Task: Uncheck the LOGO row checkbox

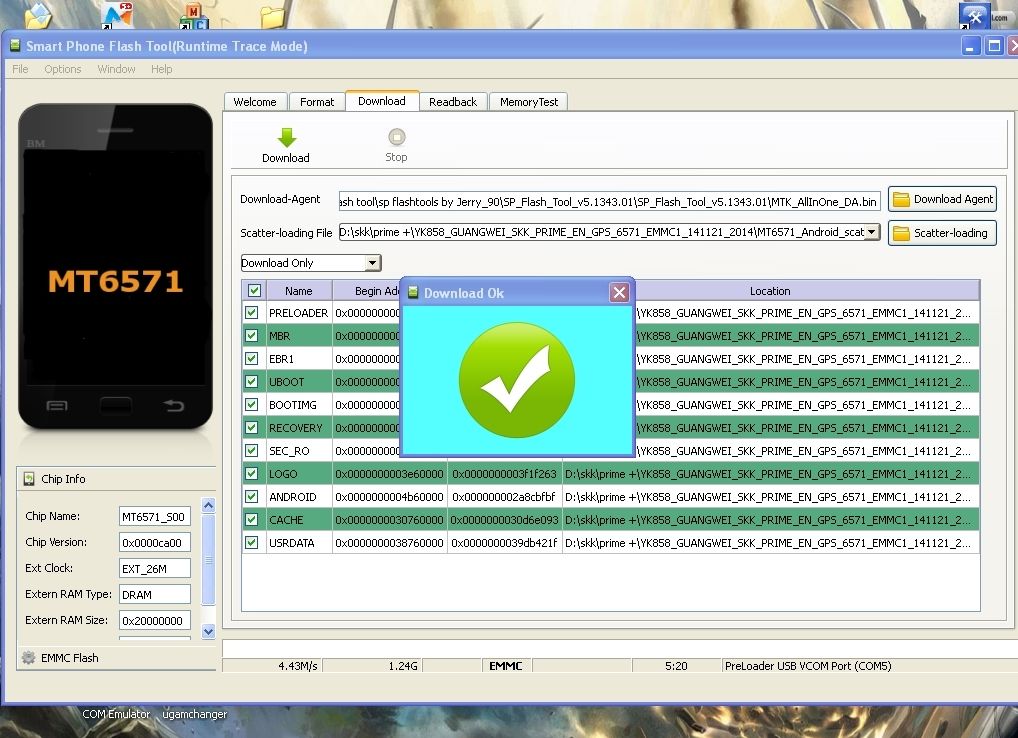Action: pyautogui.click(x=252, y=474)
